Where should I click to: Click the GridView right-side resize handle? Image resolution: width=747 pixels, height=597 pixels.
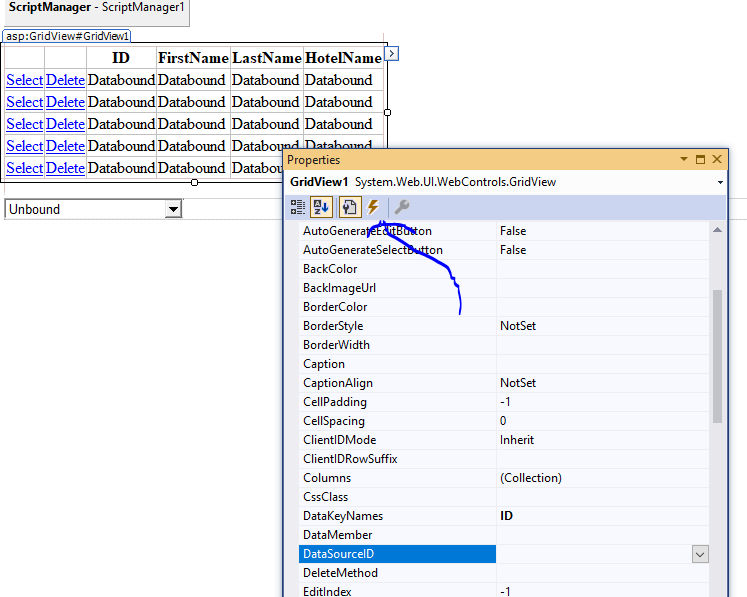[387, 112]
